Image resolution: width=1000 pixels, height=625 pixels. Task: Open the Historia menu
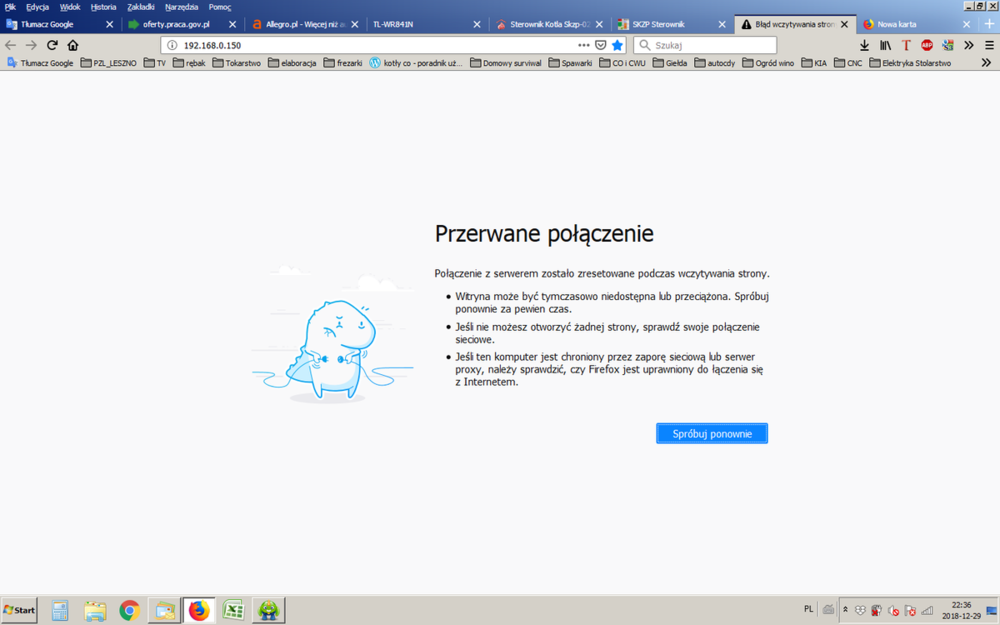pos(103,7)
